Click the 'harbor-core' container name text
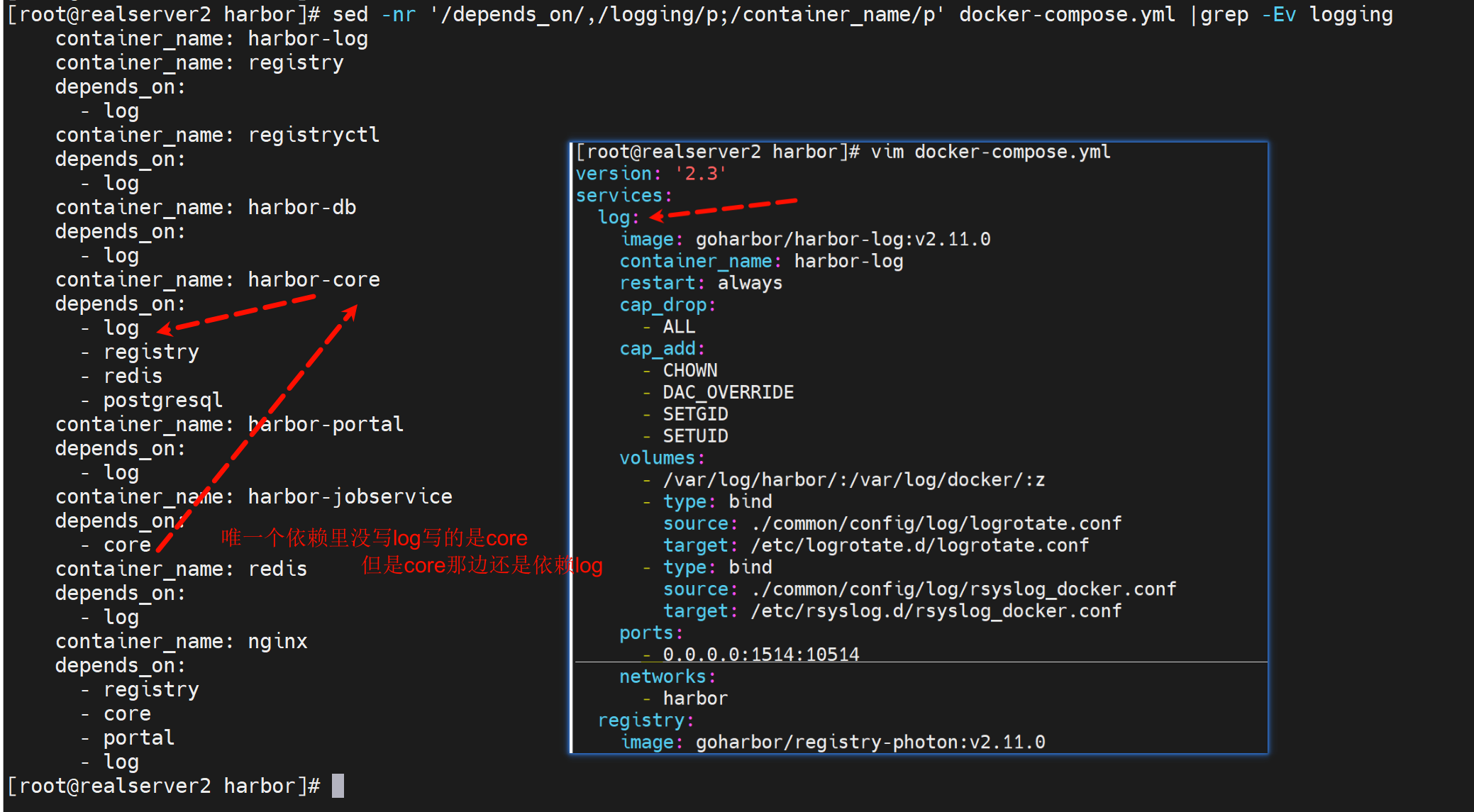This screenshot has width=1474, height=812. pyautogui.click(x=314, y=279)
